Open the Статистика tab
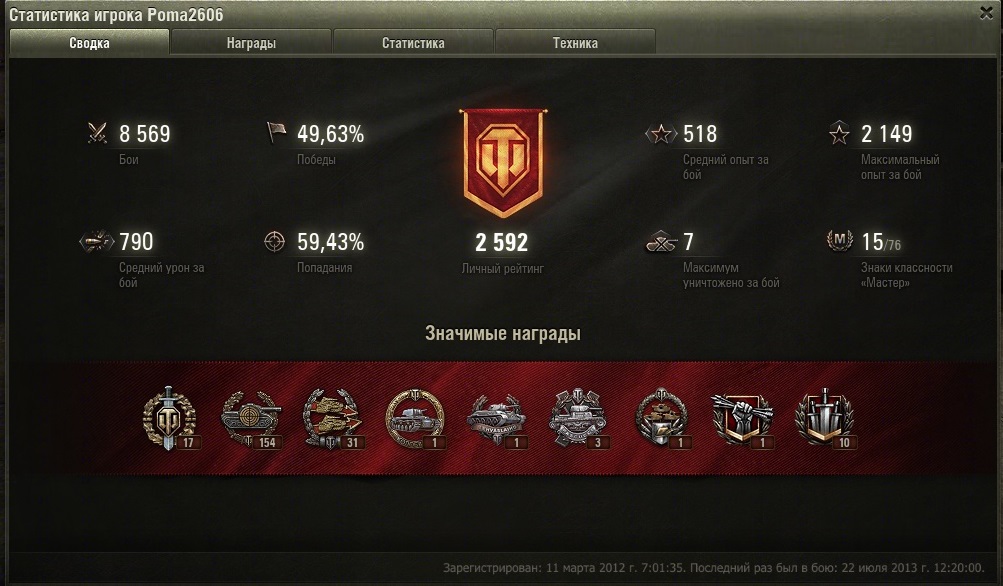Image resolution: width=1003 pixels, height=586 pixels. (x=413, y=43)
